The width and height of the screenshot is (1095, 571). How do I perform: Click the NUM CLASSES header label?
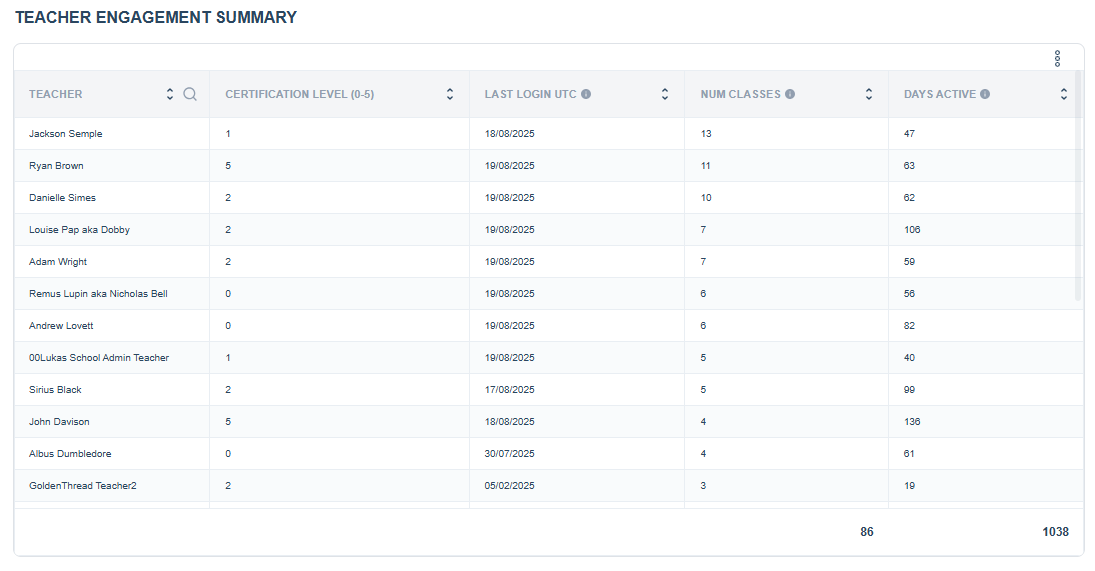point(740,94)
